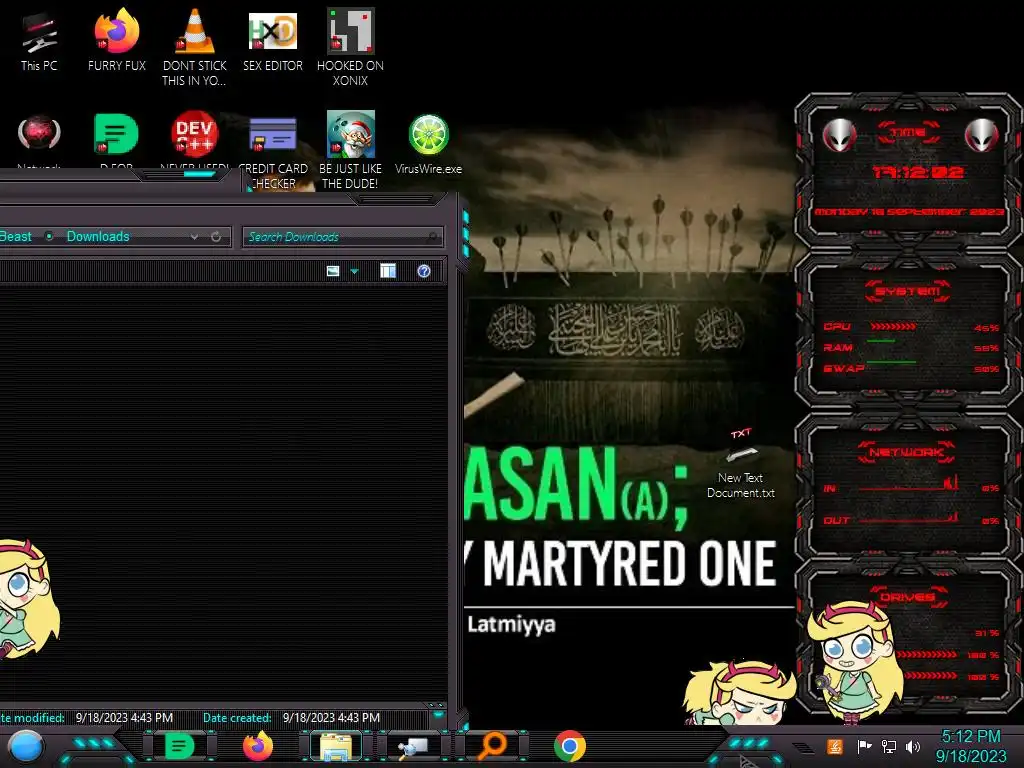This screenshot has width=1024, height=768.
Task: Click the IN traffic graph in the NETWORK widget
Action: click(909, 483)
